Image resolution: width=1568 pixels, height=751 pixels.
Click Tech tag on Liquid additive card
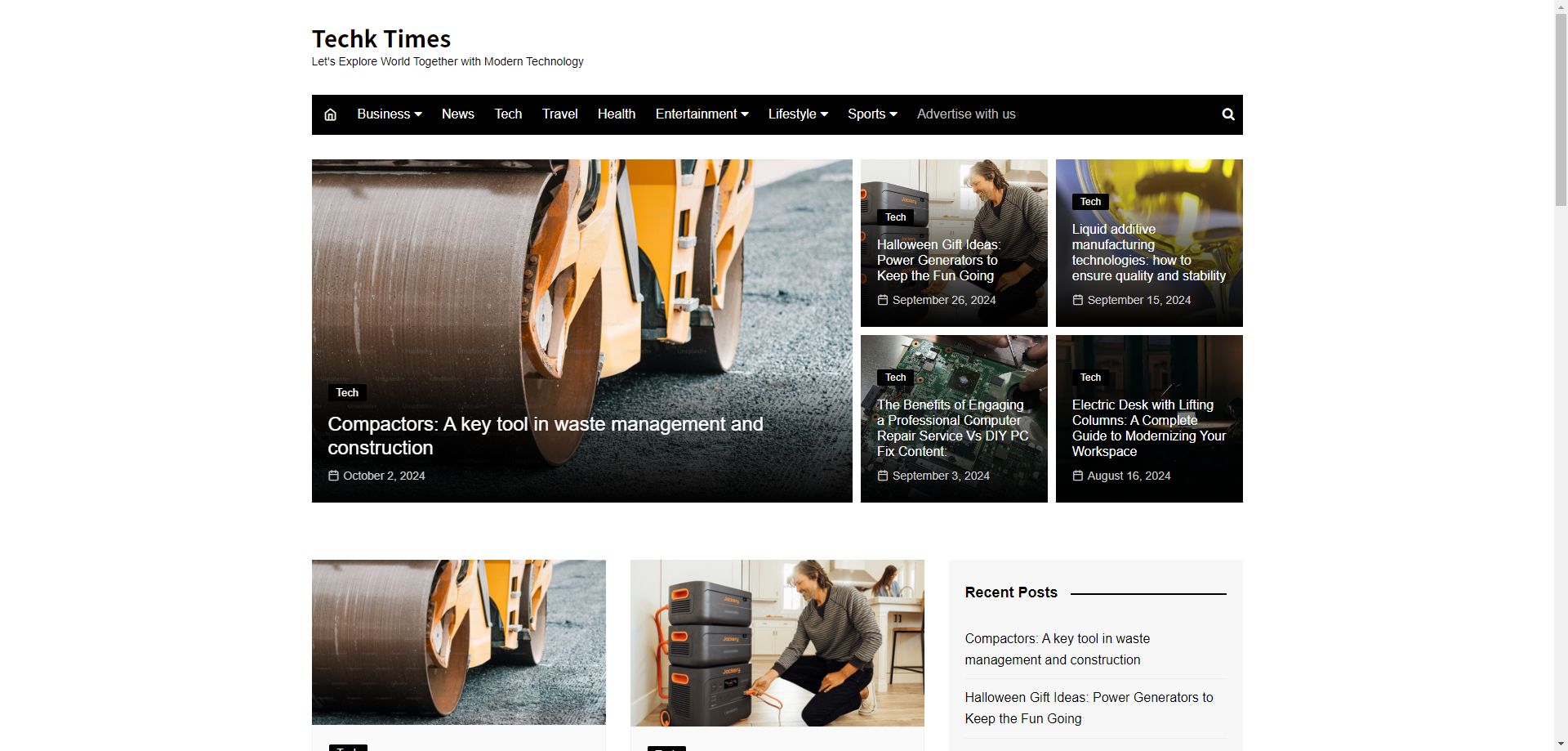click(x=1091, y=202)
